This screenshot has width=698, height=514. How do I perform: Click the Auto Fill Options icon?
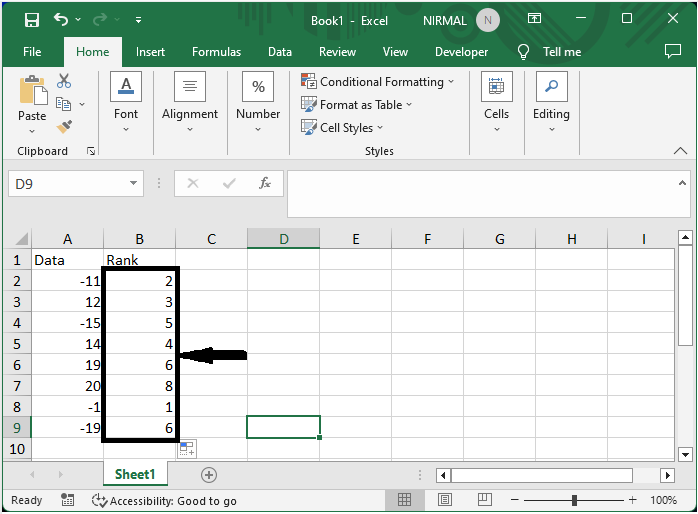(187, 449)
